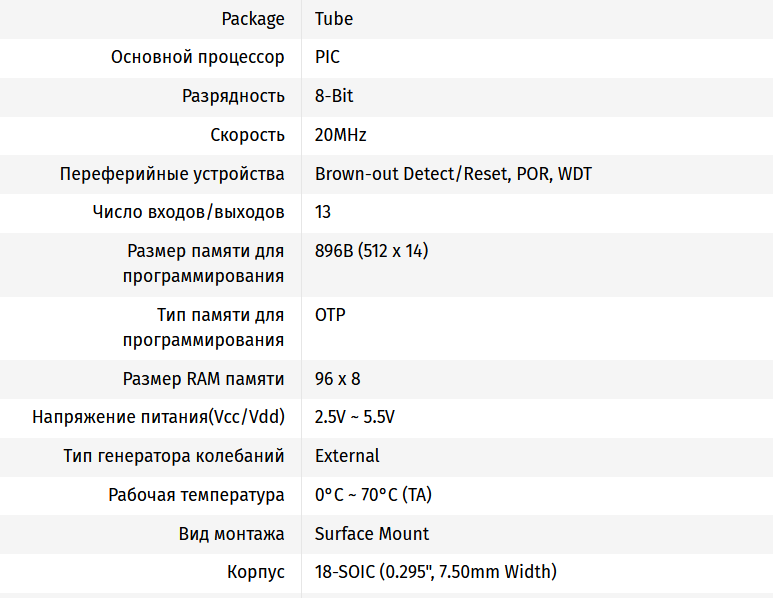Click the 'Число входов/выходов' label

[x=189, y=212]
